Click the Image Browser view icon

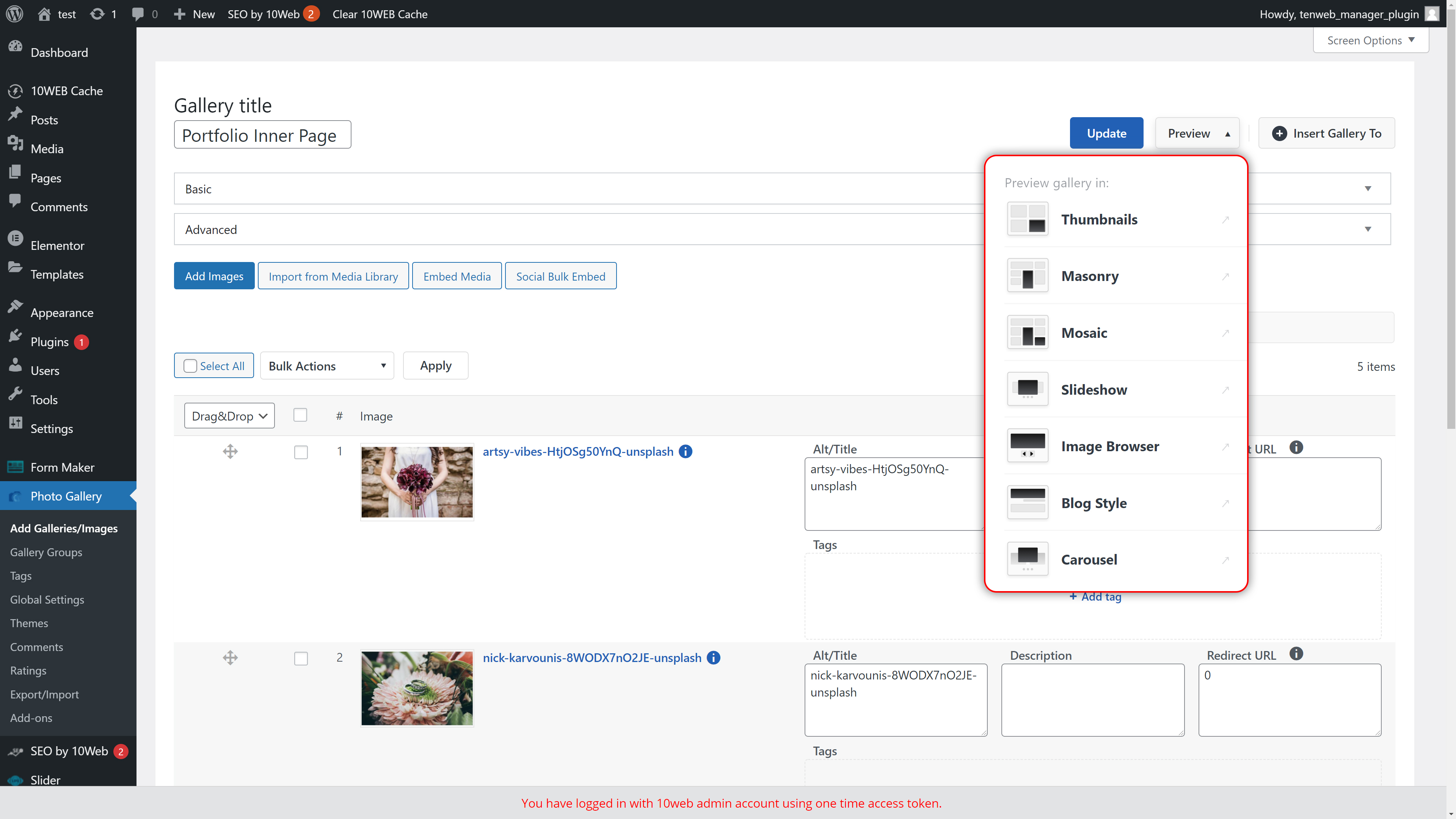point(1028,446)
